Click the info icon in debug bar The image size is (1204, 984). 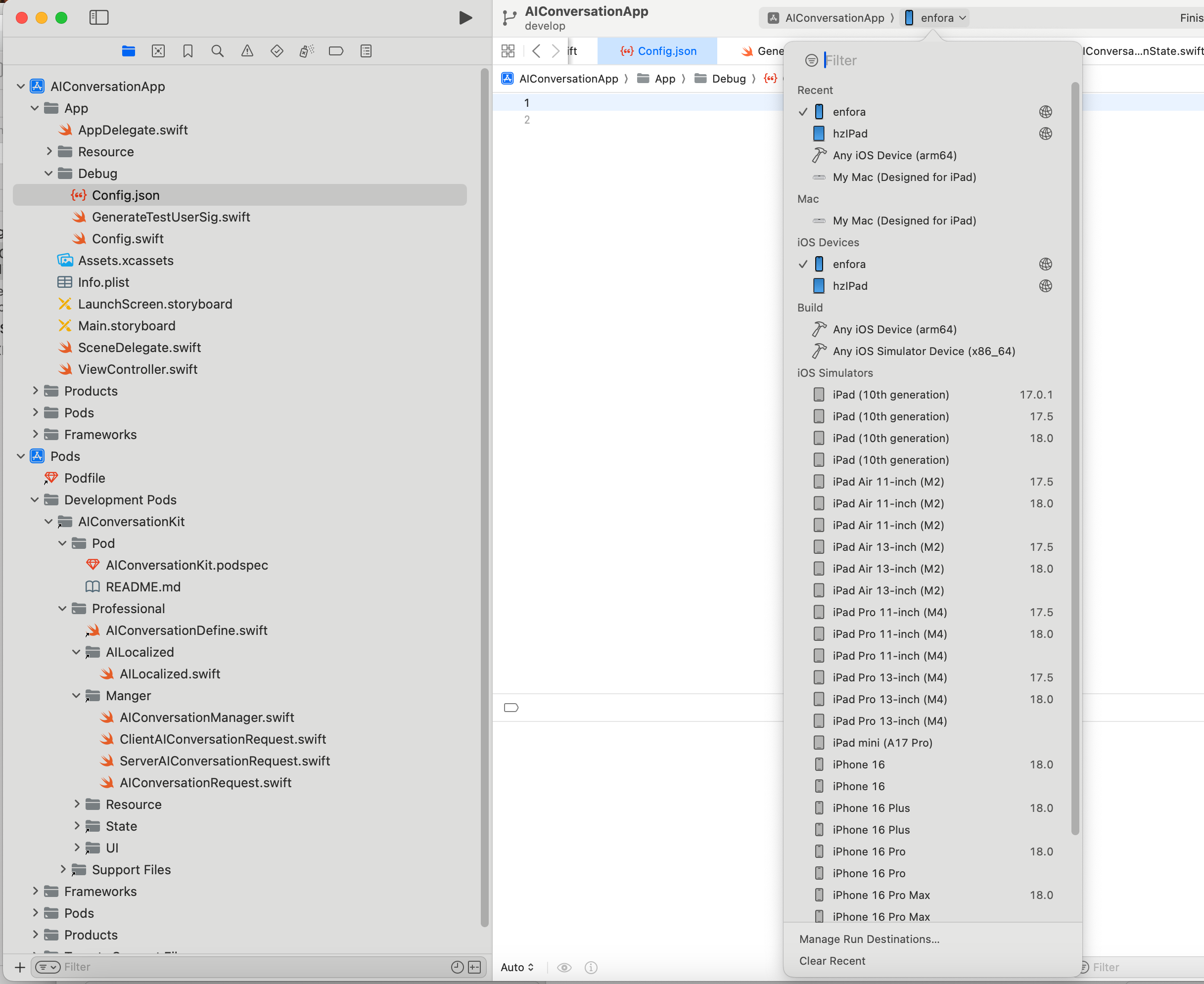pos(591,968)
